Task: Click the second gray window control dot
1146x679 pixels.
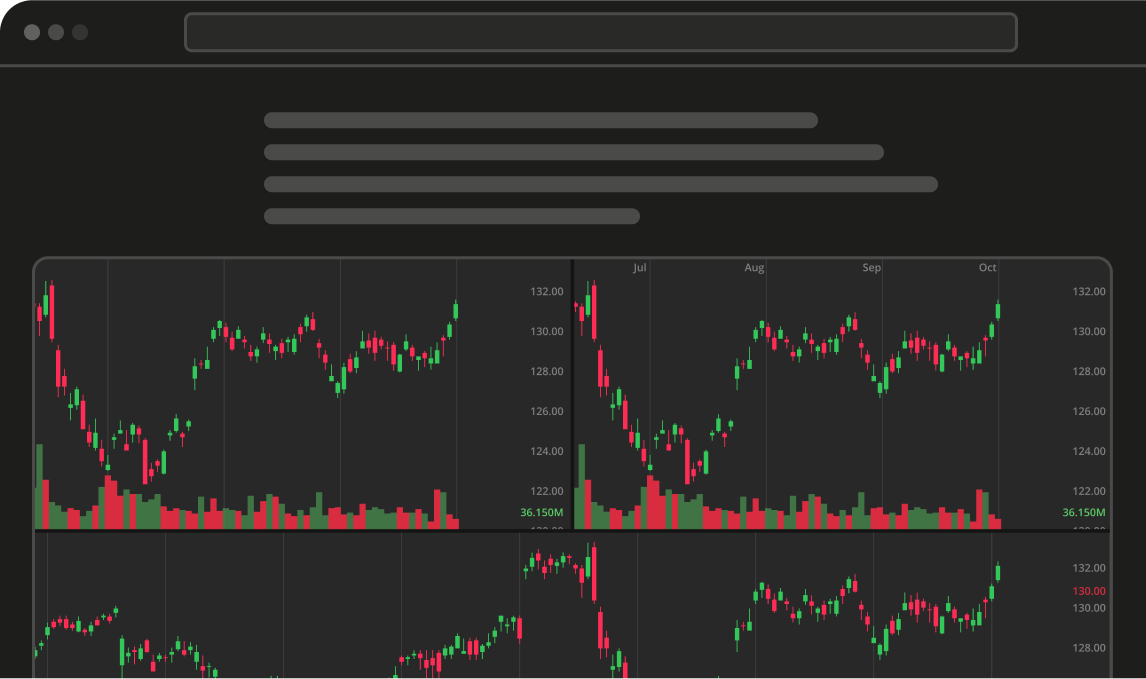Action: click(x=56, y=32)
